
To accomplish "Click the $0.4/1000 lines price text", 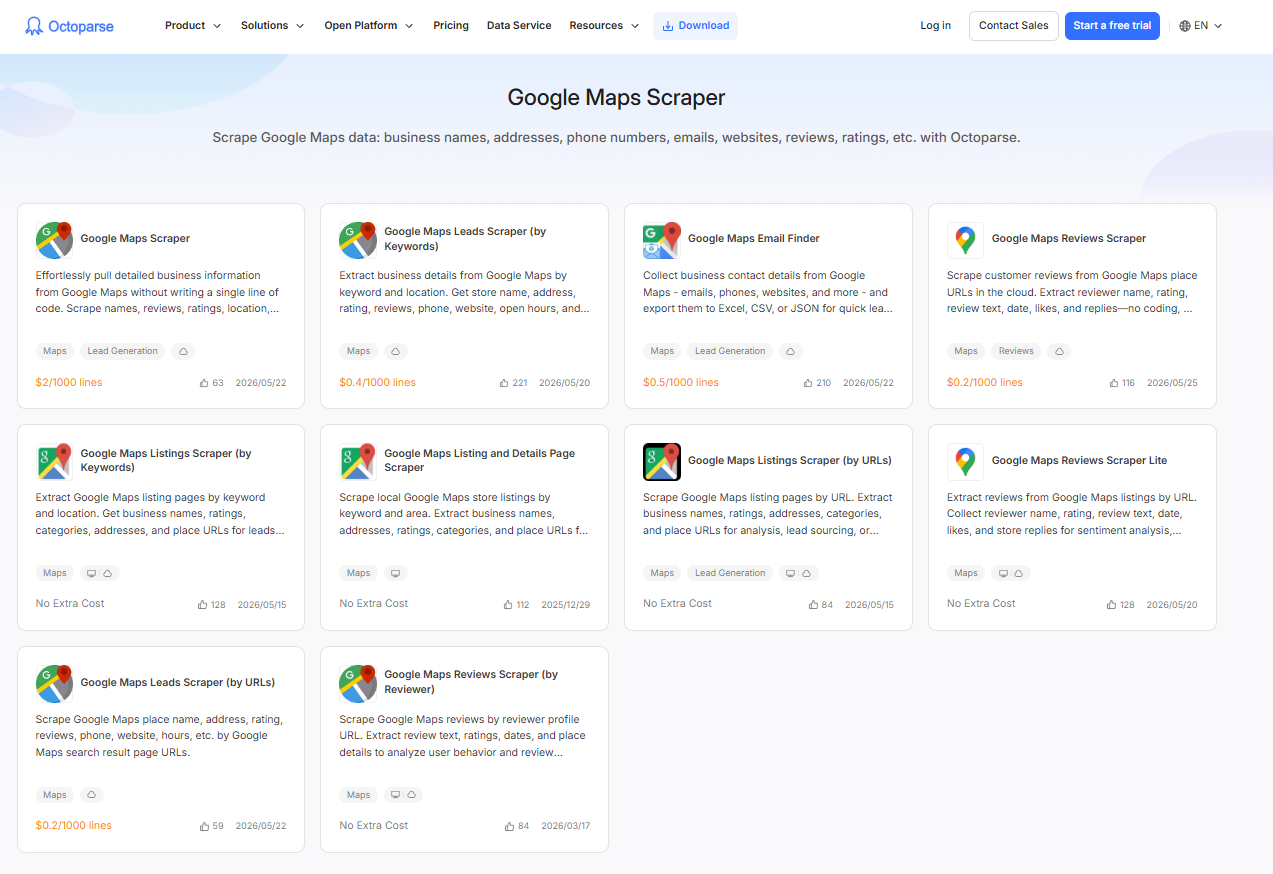I will (x=378, y=383).
